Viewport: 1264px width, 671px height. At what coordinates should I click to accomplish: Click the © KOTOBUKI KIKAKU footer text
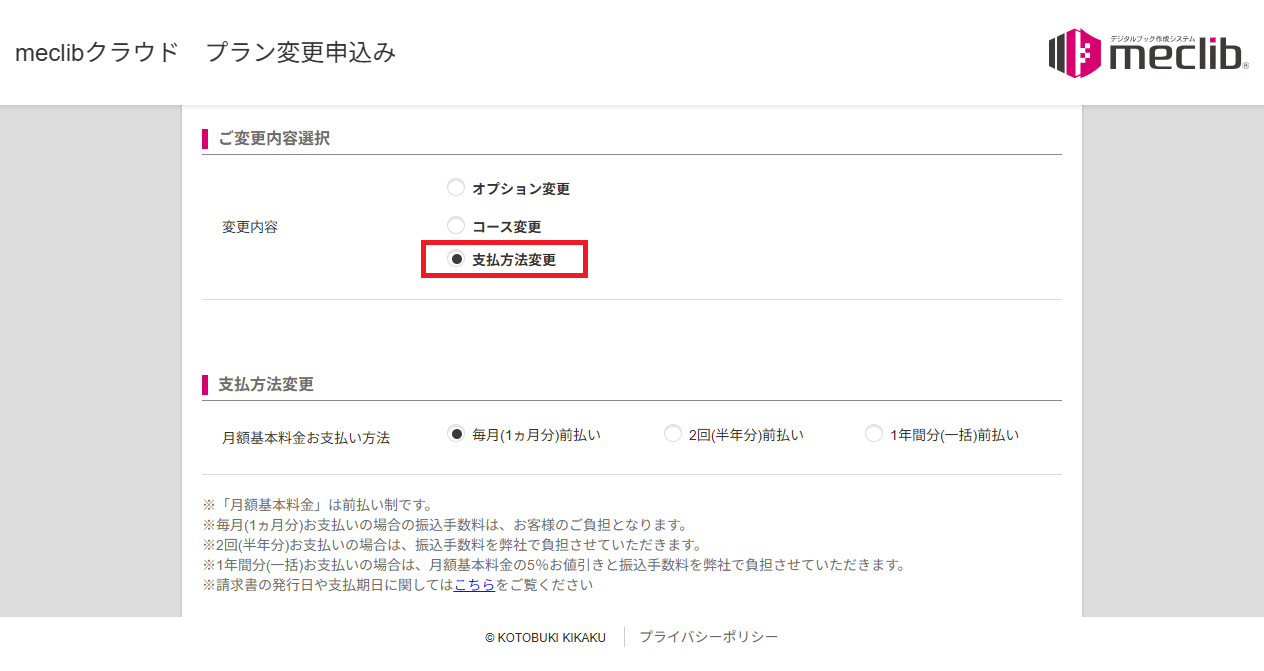(546, 636)
